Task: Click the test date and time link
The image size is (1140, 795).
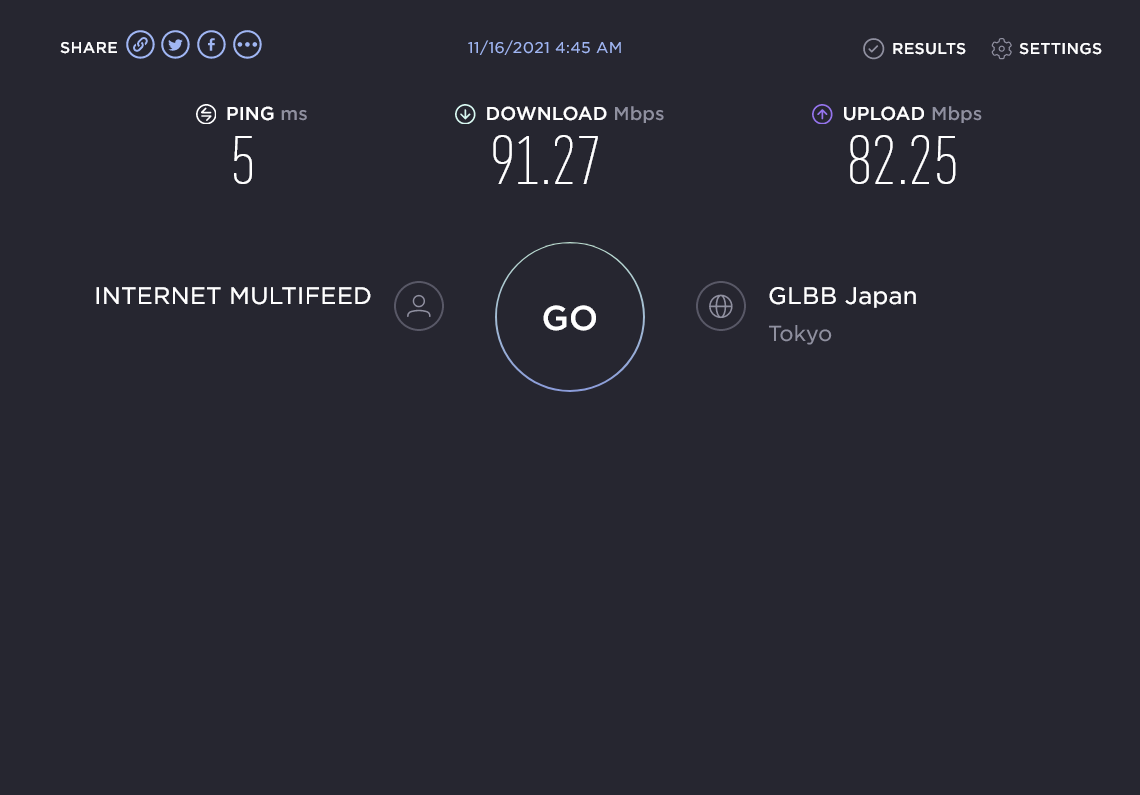Action: tap(545, 48)
